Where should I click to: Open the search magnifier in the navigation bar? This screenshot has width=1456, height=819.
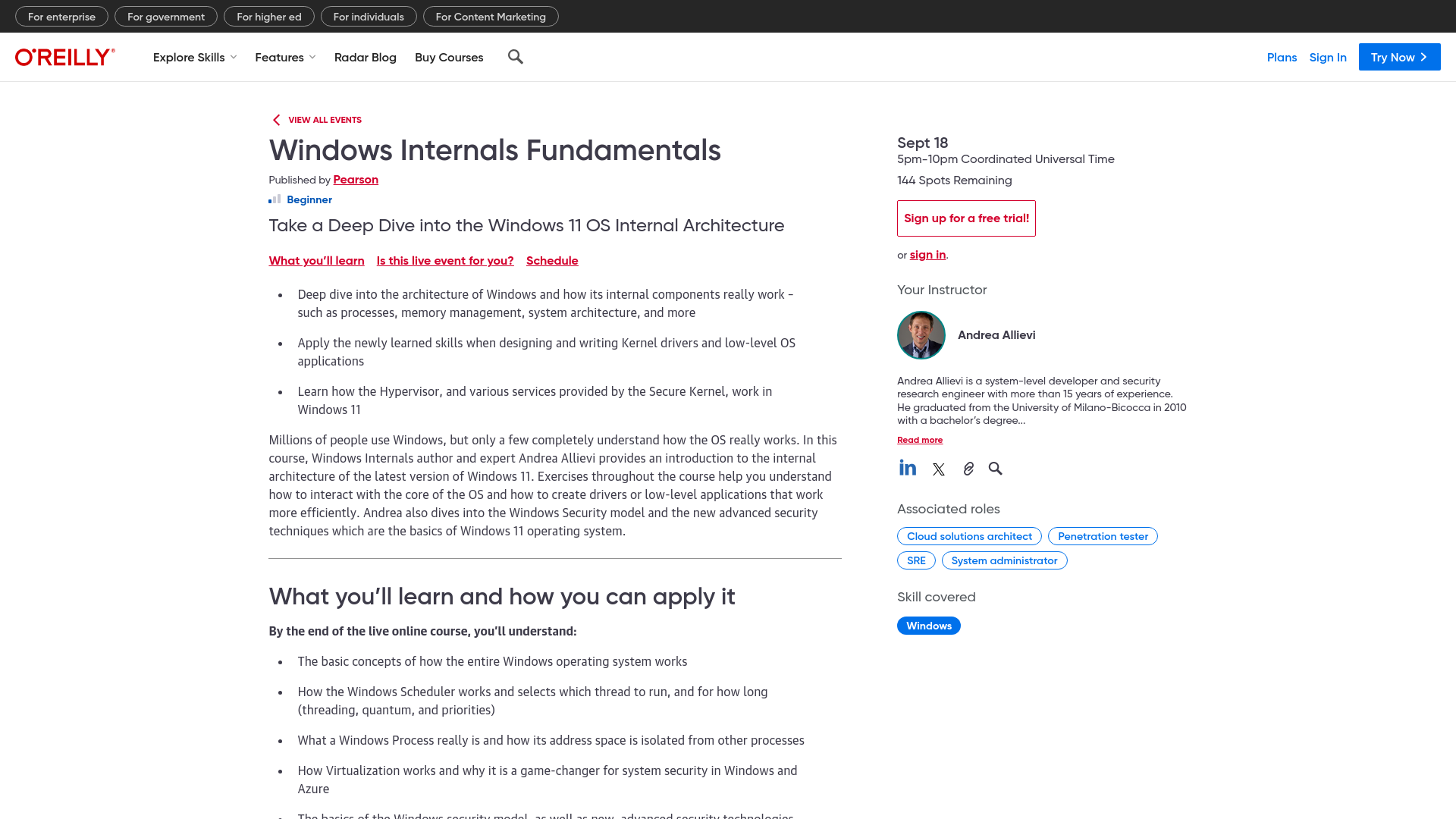(516, 57)
